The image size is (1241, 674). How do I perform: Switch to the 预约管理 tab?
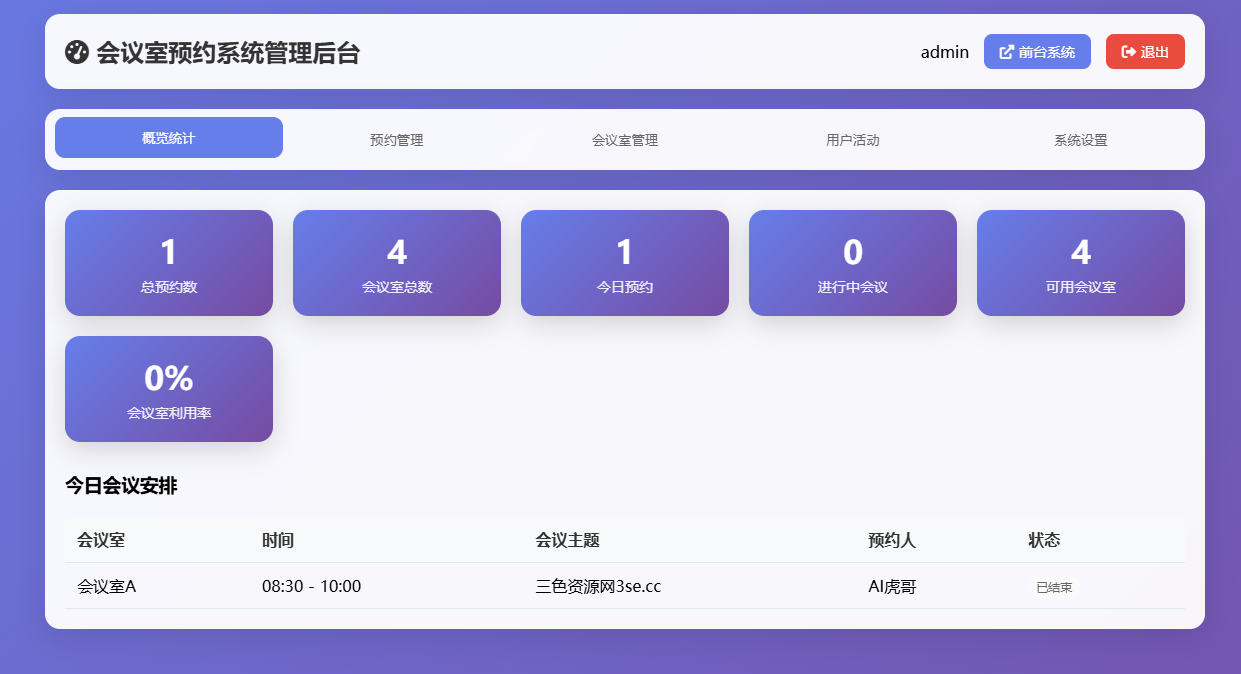pos(397,140)
